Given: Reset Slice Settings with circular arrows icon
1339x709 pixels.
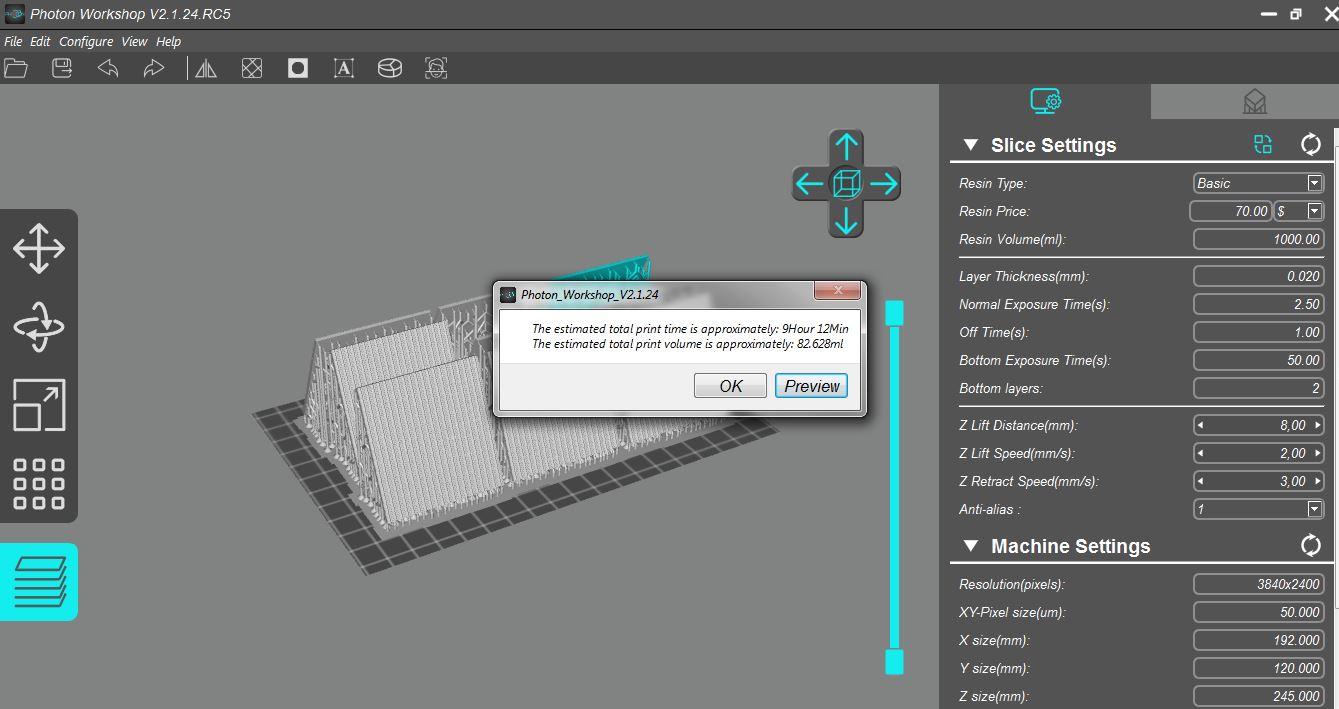Looking at the screenshot, I should [1311, 145].
